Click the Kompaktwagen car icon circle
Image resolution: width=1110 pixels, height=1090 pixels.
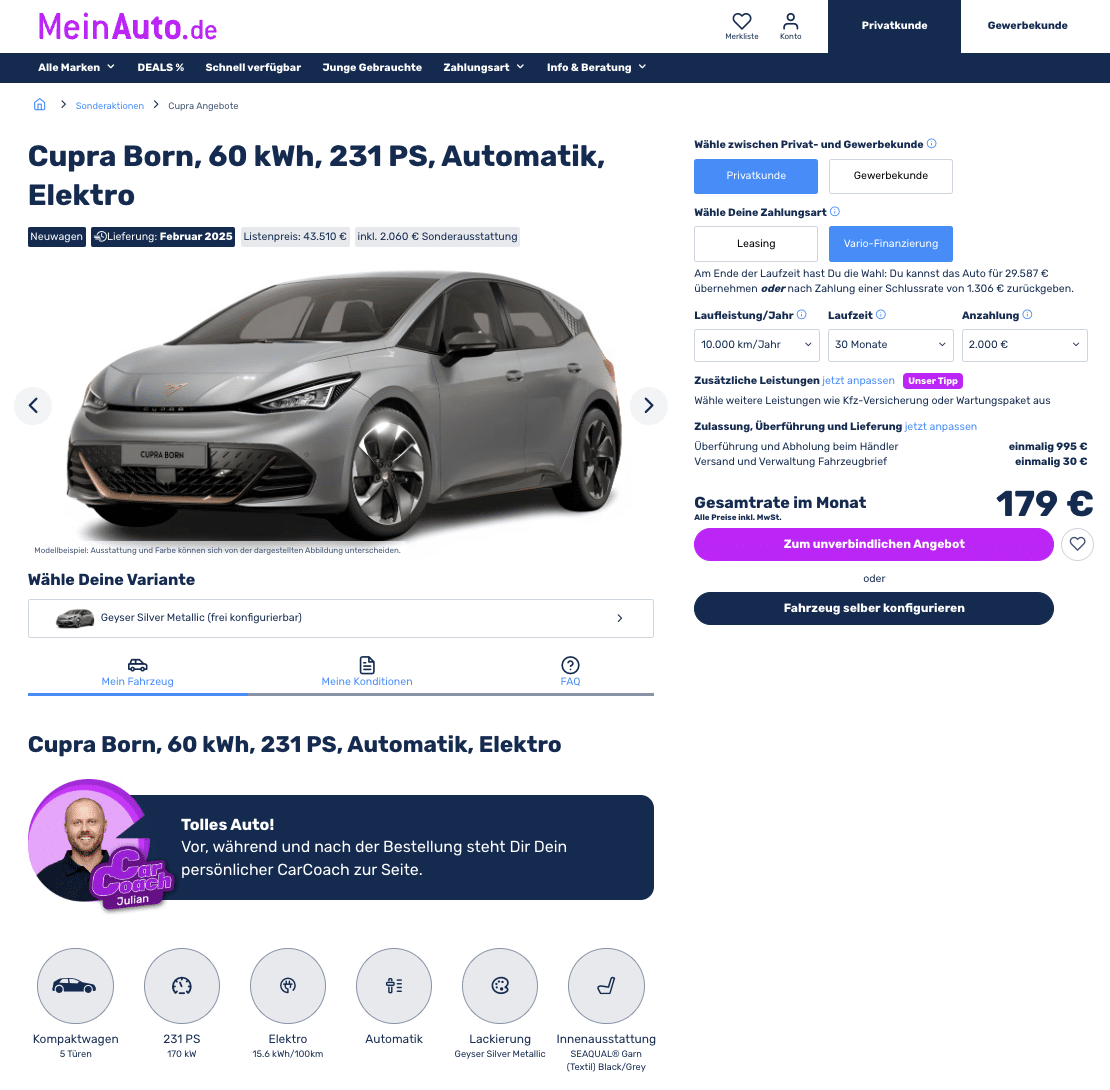(75, 985)
